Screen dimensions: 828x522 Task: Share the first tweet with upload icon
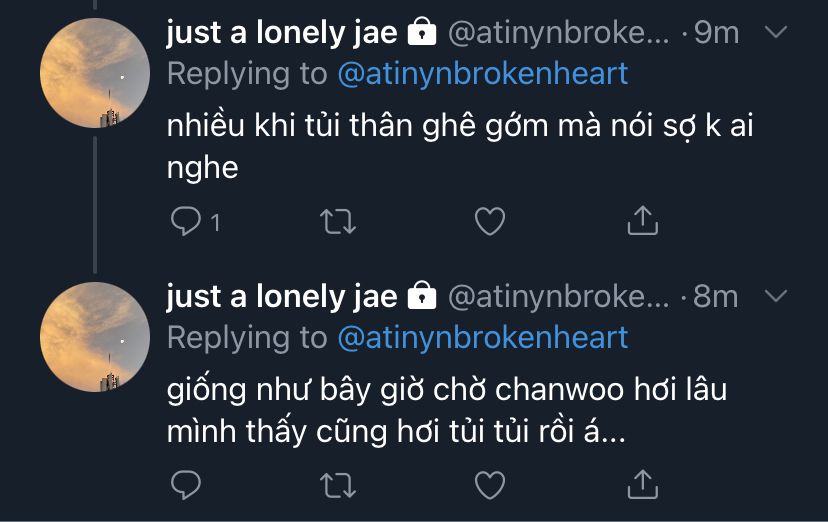pyautogui.click(x=642, y=220)
